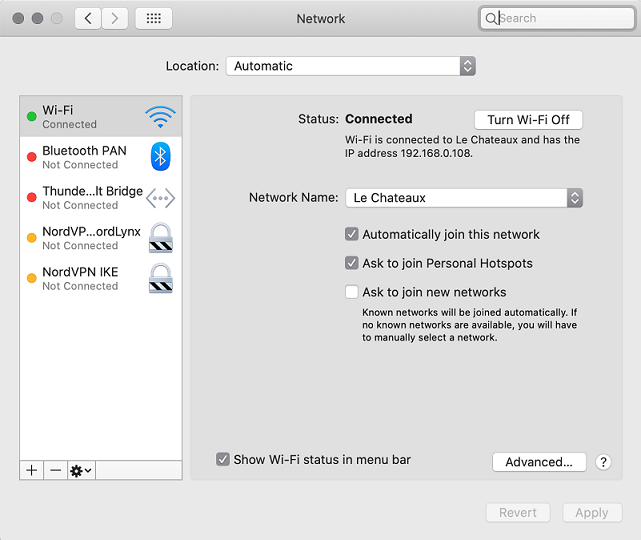Toggle Automatically join this network
The height and width of the screenshot is (540, 641).
pos(352,234)
